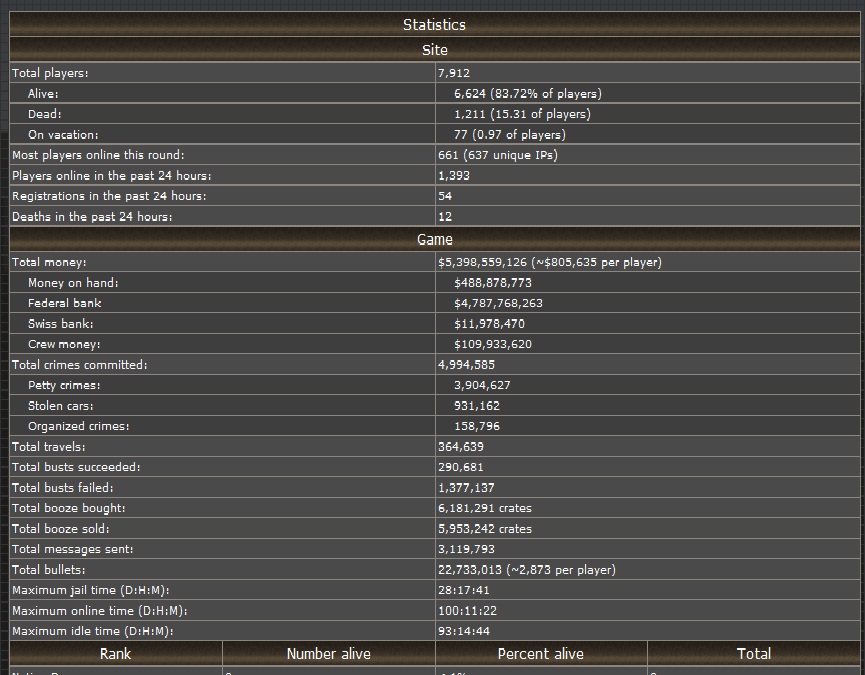Screen dimensions: 865x675
Task: Click 'Maximum jail time (D:H:M):' label
Action: tap(90, 590)
